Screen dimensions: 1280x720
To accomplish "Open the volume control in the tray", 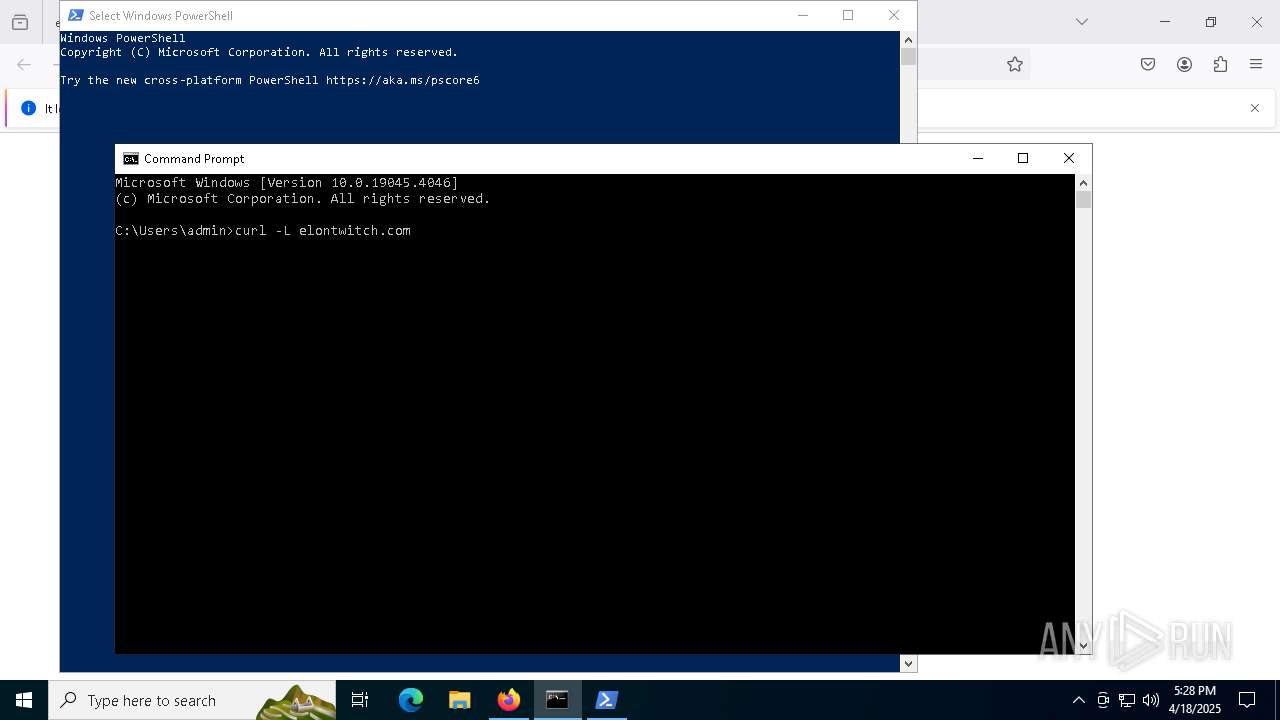I will [x=1151, y=700].
